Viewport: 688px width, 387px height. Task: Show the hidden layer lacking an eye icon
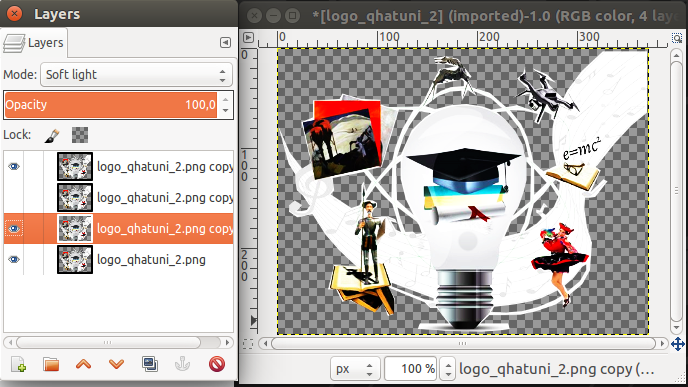click(x=14, y=198)
